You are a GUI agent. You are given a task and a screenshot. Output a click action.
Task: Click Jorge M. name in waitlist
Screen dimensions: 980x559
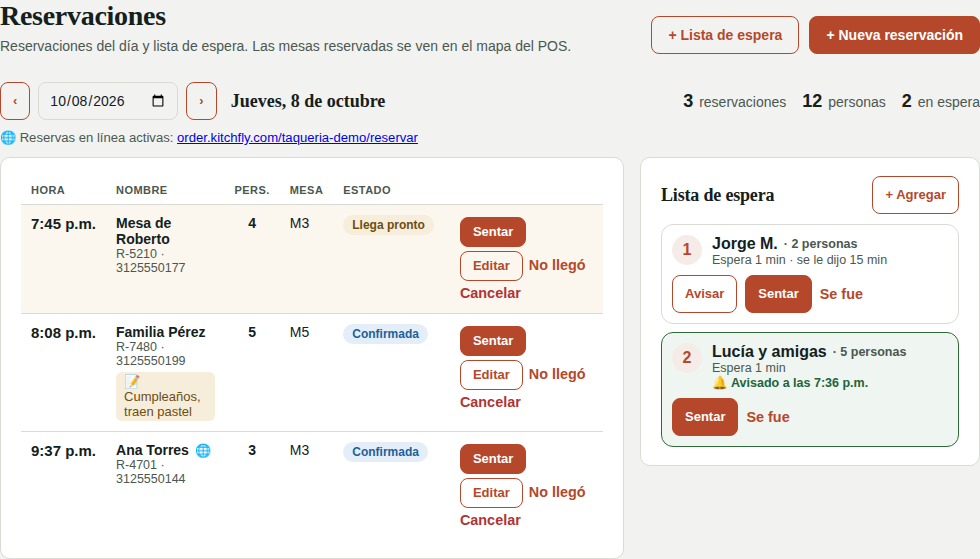tap(744, 243)
